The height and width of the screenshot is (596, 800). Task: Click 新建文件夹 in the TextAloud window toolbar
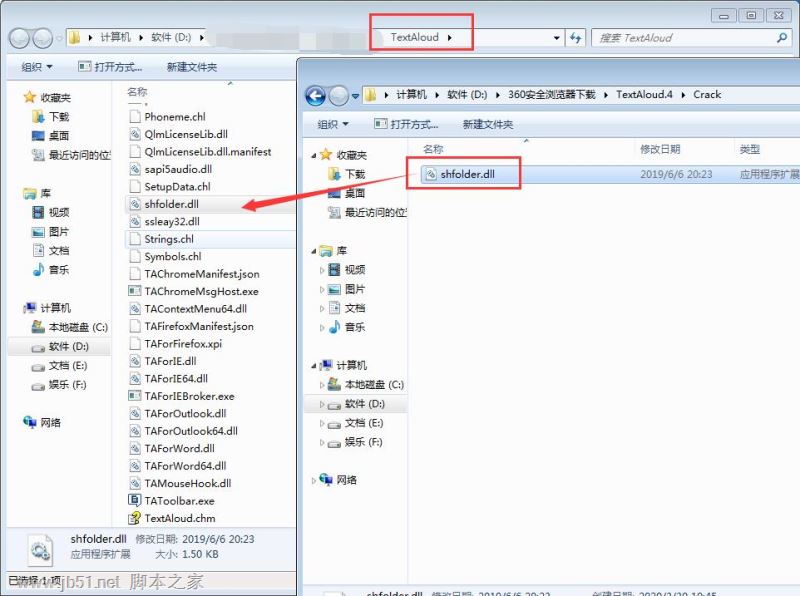[192, 67]
